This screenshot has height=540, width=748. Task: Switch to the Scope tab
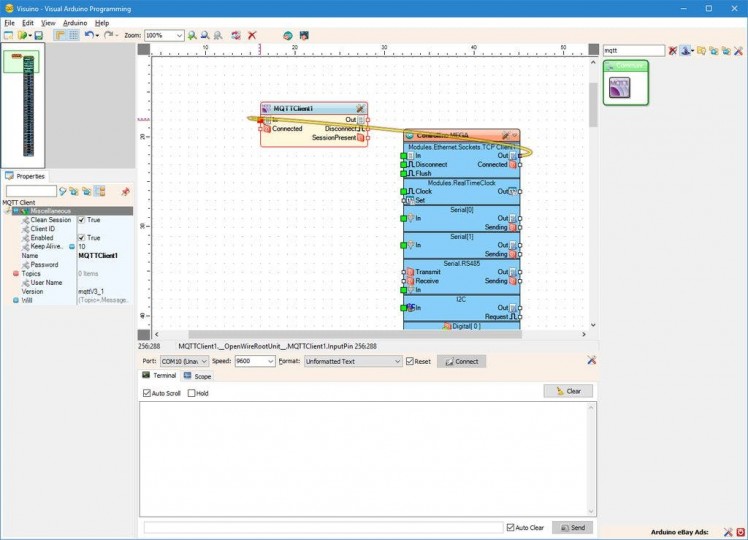coord(196,376)
